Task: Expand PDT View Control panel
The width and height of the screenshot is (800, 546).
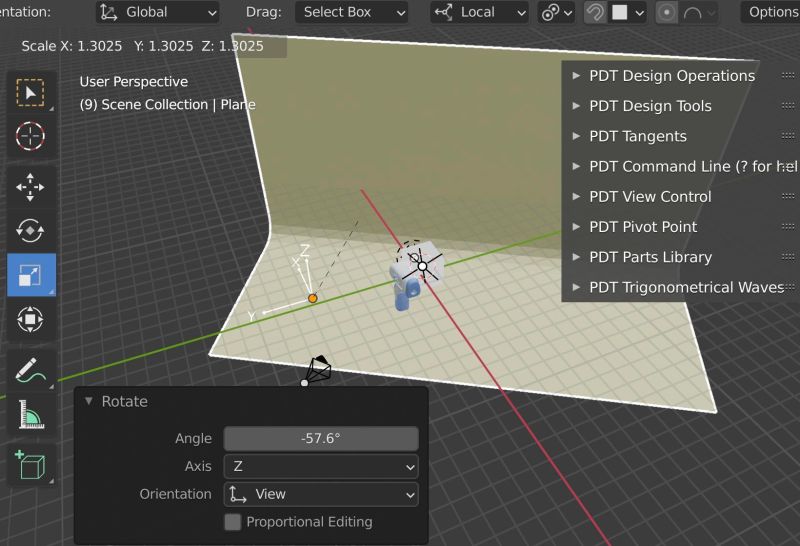Action: pos(649,196)
